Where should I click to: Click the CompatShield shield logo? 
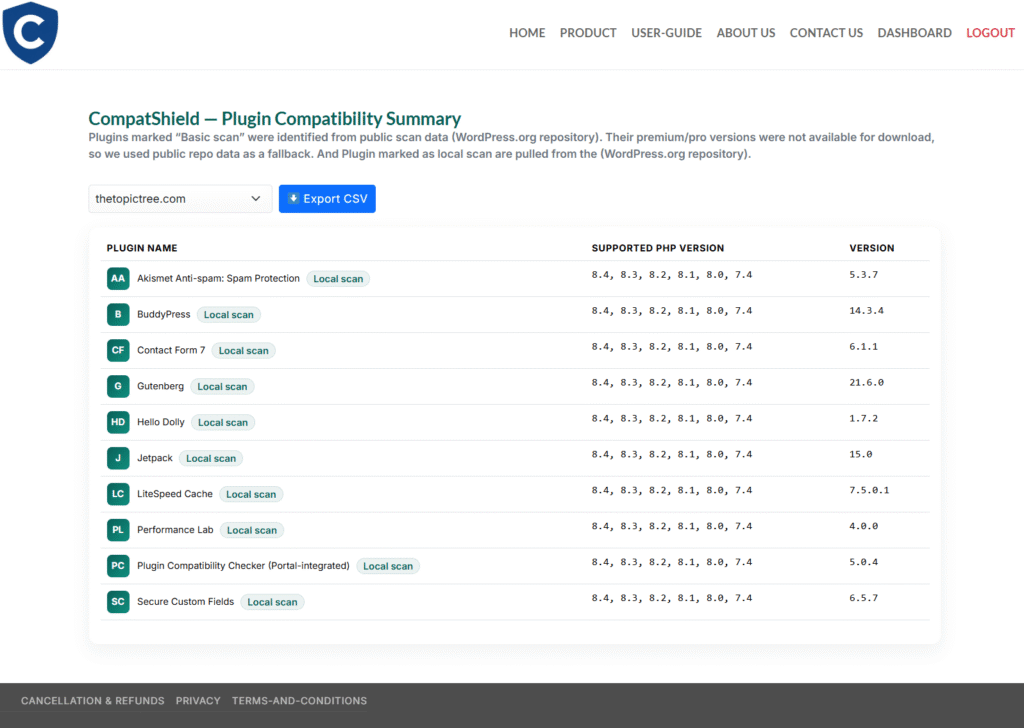tap(30, 33)
